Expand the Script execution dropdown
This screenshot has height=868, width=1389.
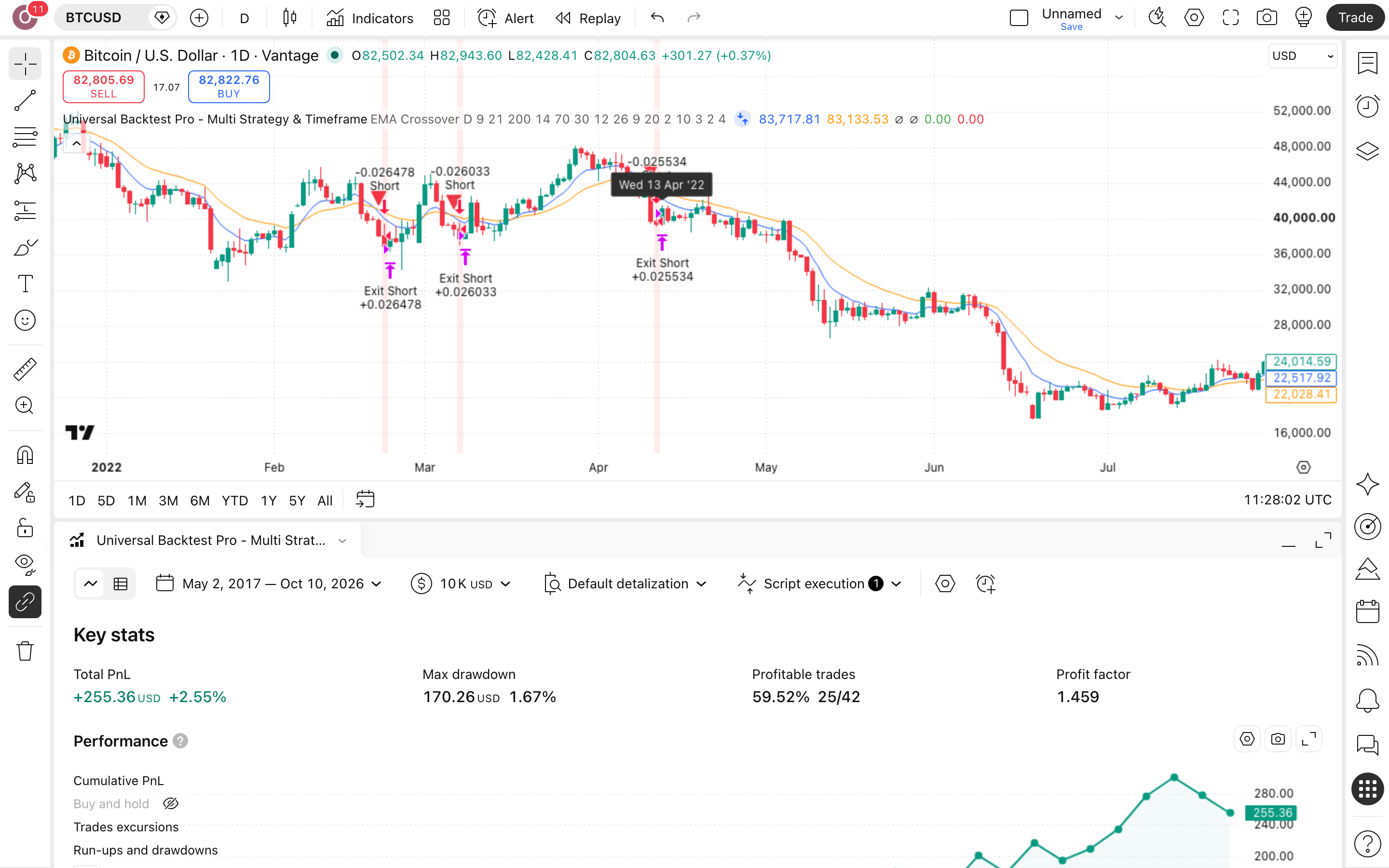coord(819,584)
